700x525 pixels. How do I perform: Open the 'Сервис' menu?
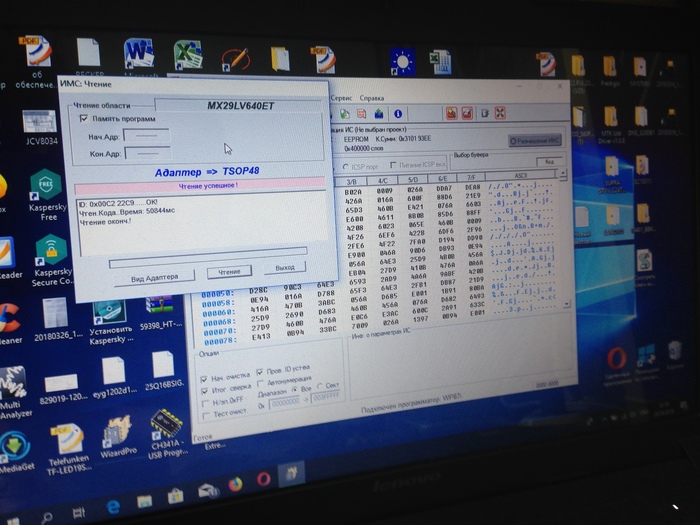[341, 100]
